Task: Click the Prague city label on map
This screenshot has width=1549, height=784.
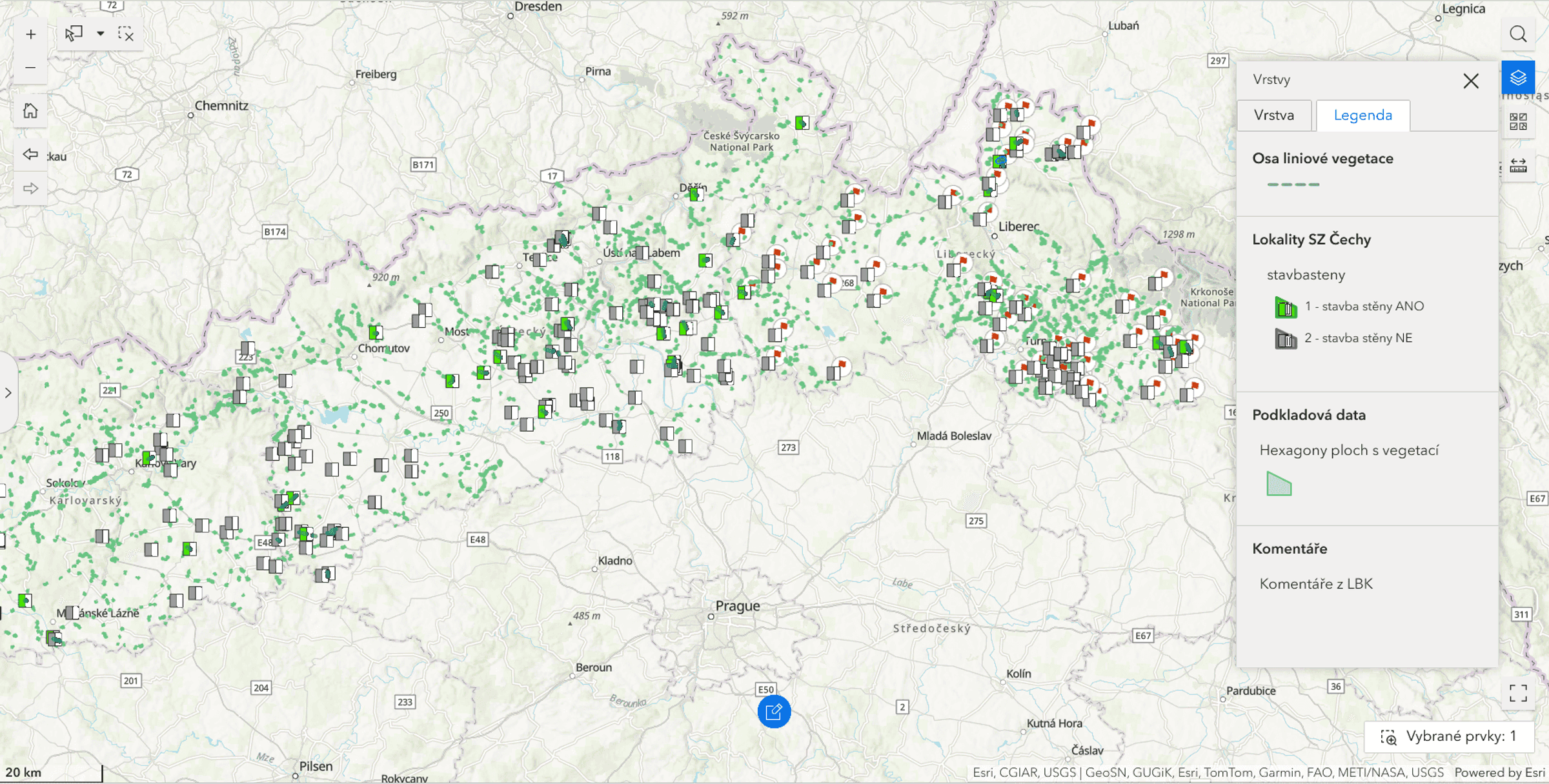Action: point(738,606)
